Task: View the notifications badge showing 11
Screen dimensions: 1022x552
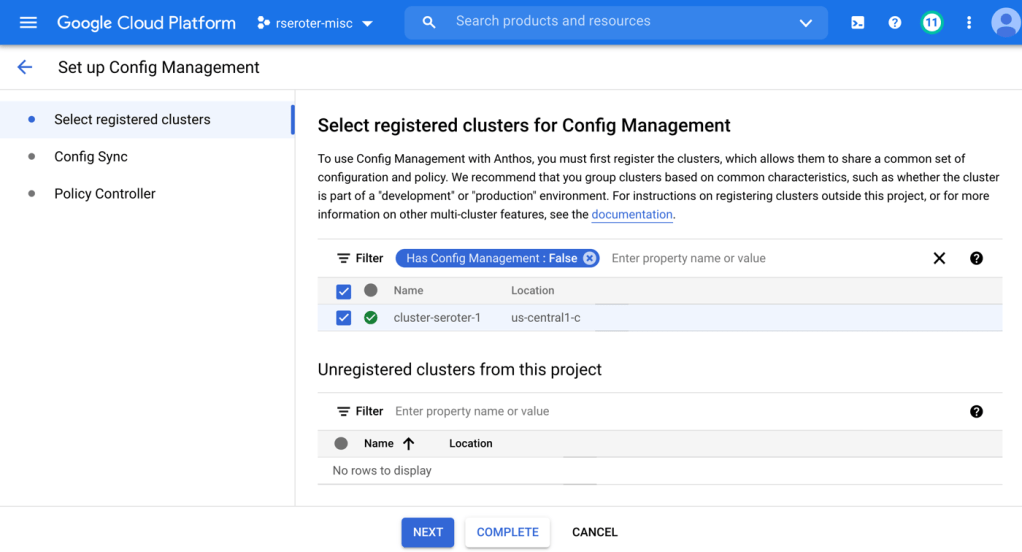Action: (x=932, y=22)
